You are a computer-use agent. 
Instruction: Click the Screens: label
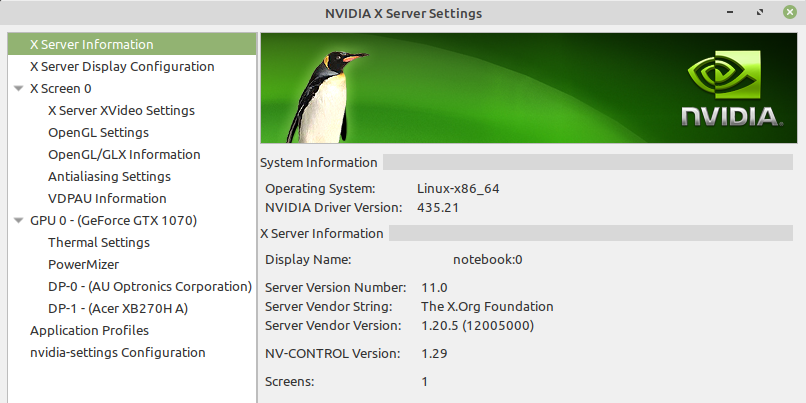(x=289, y=382)
